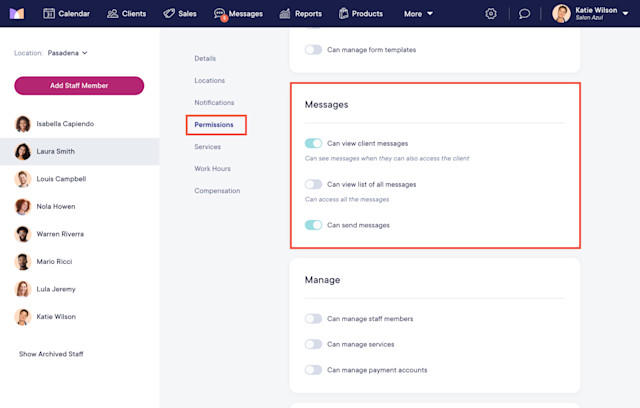Click Laura Smith's avatar
Image resolution: width=640 pixels, height=408 pixels.
23,151
